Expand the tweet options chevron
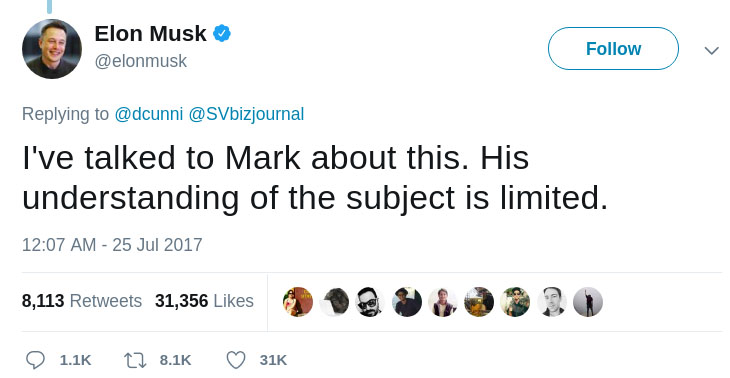 pyautogui.click(x=711, y=50)
